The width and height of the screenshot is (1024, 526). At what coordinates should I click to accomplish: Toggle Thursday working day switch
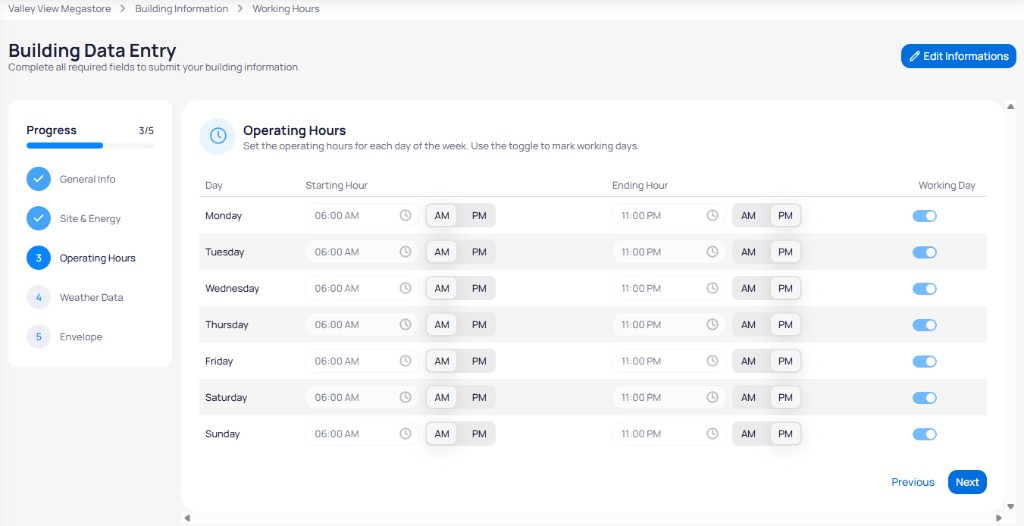point(925,325)
